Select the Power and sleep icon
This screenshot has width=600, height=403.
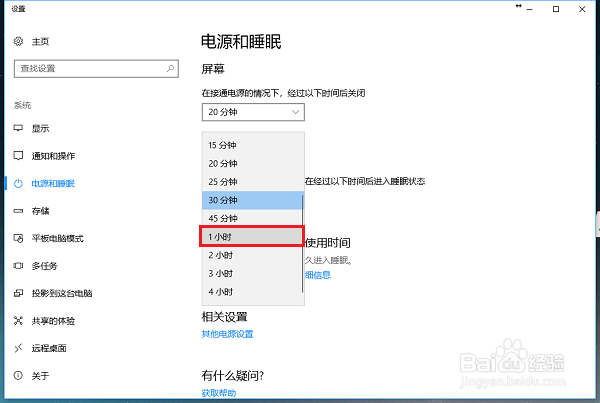(x=18, y=183)
